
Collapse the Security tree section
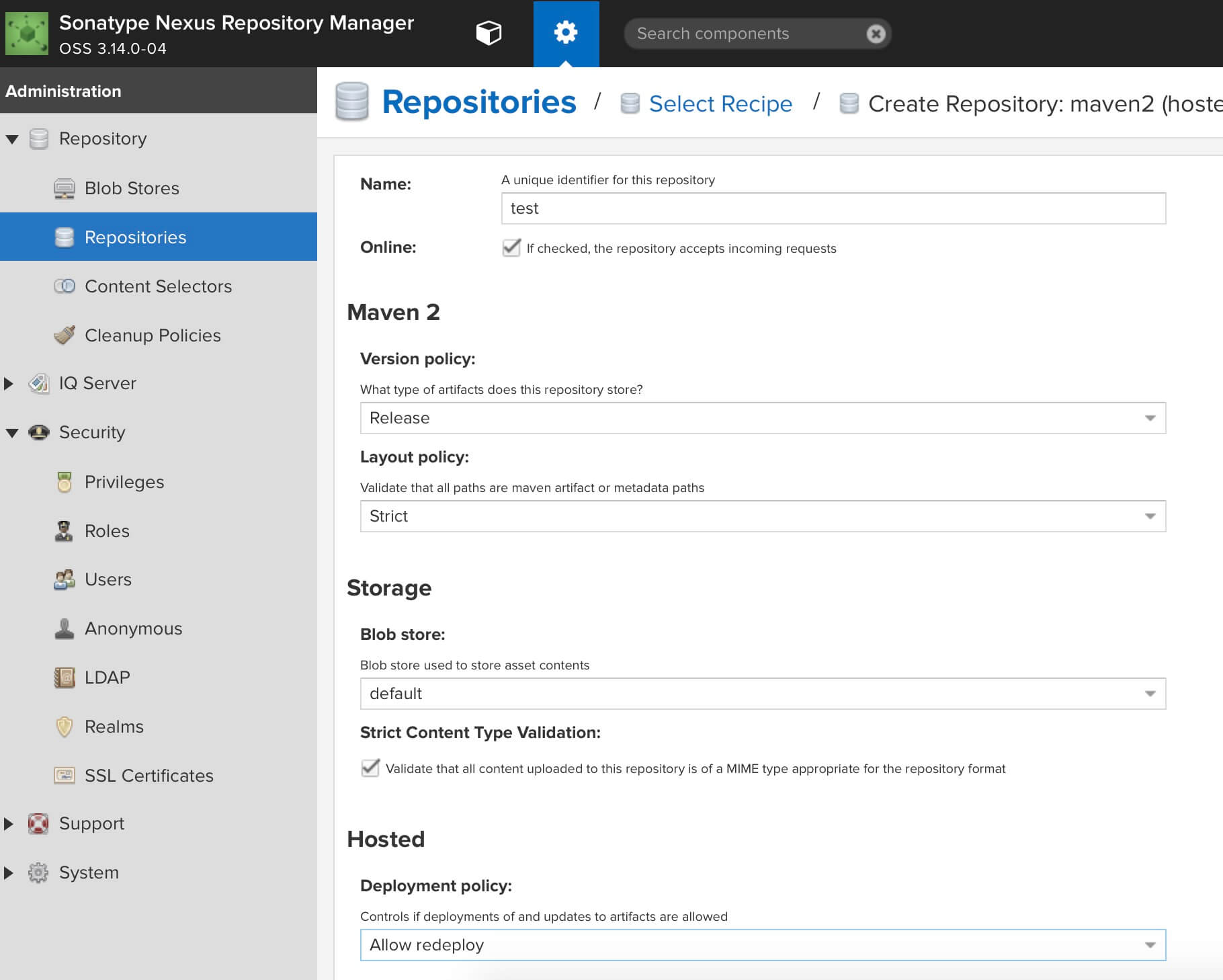point(12,433)
